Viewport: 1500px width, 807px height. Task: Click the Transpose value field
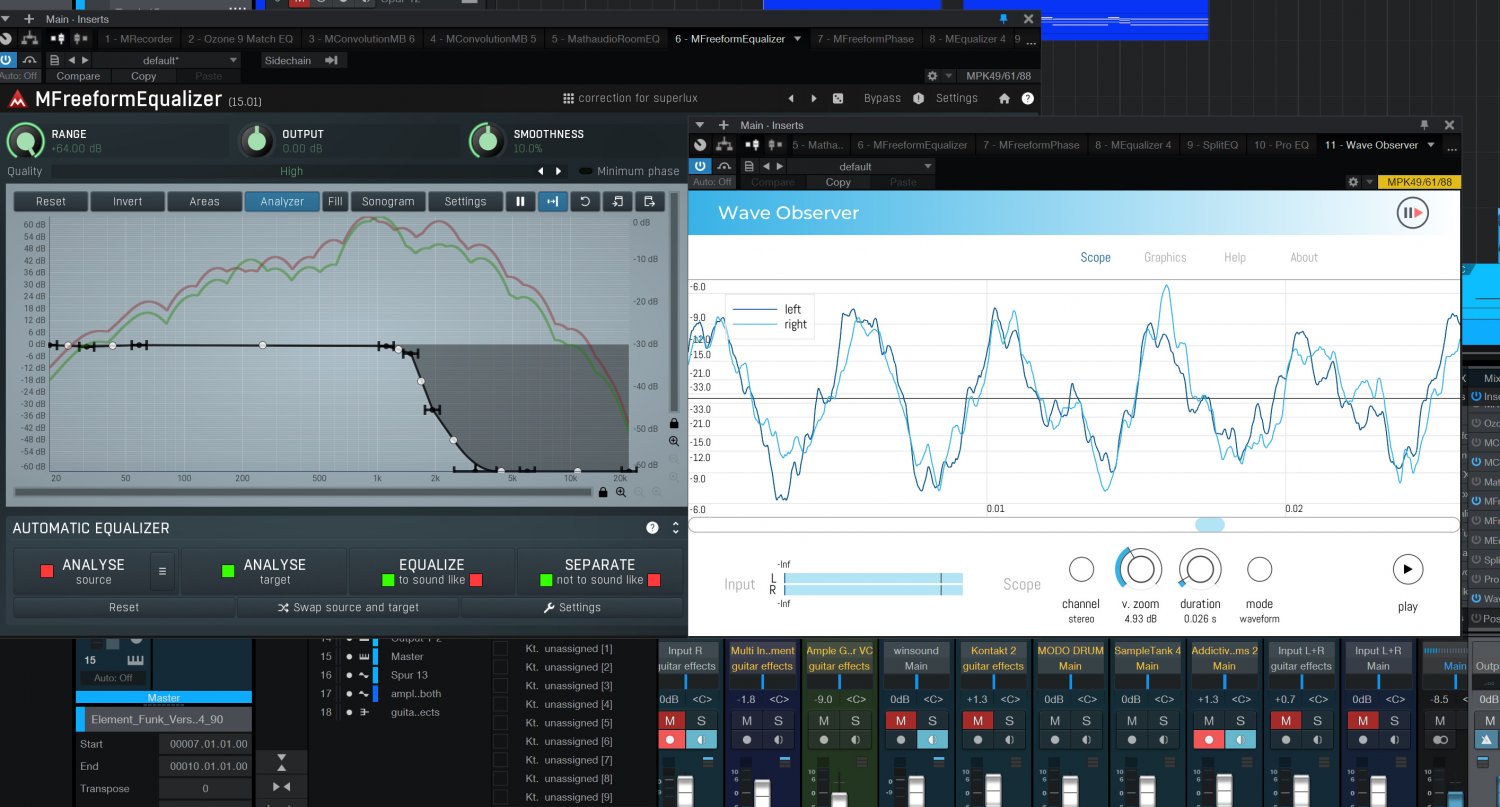[x=205, y=788]
